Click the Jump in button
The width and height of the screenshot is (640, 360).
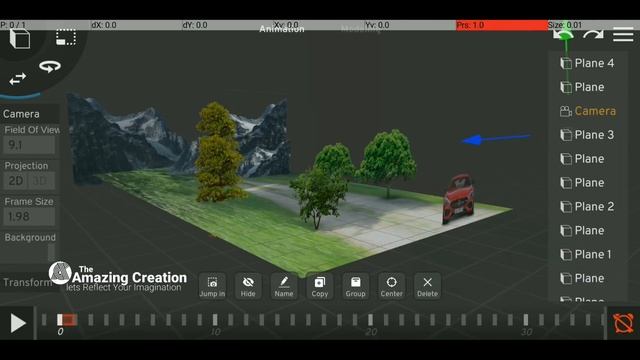pos(212,287)
